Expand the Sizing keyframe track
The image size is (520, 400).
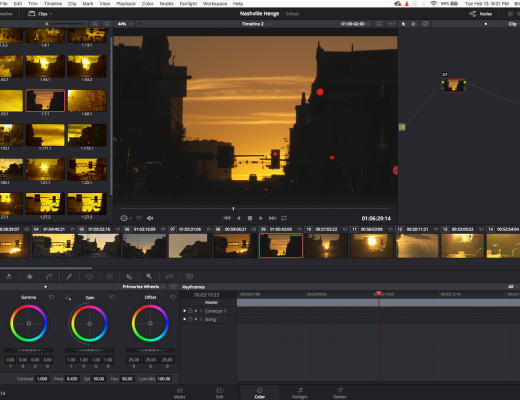[201, 320]
